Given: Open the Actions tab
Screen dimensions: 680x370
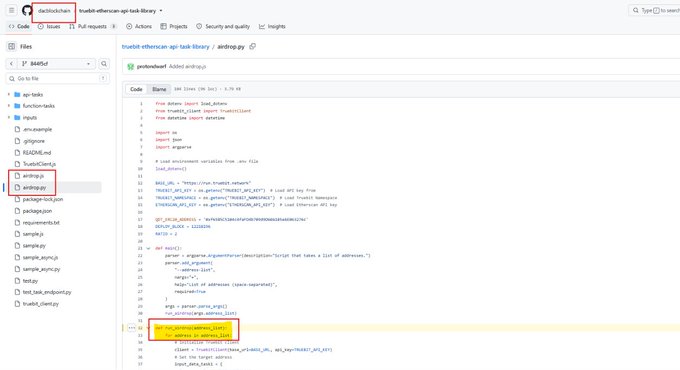Looking at the screenshot, I should (x=139, y=26).
